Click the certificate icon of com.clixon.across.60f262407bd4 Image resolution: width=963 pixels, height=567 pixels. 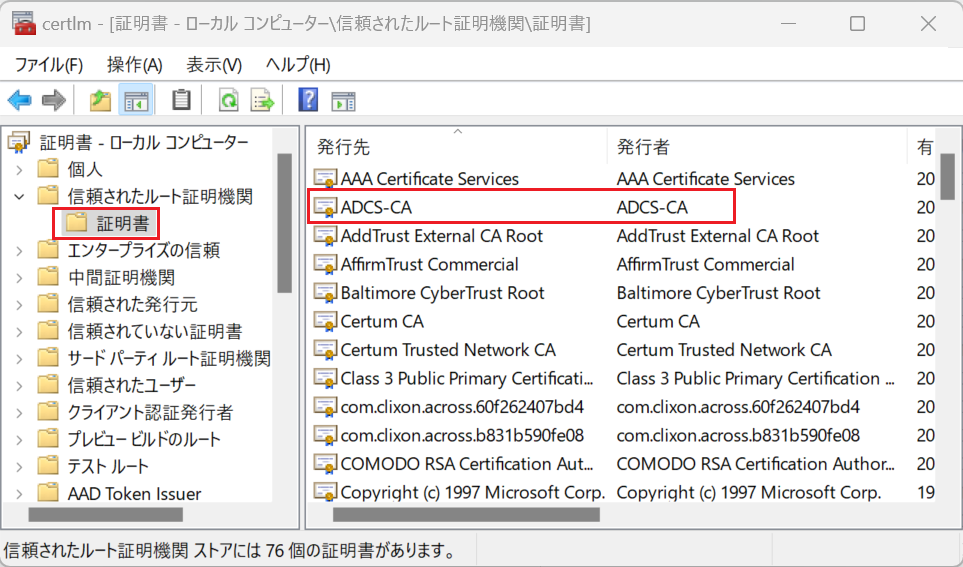pos(325,407)
